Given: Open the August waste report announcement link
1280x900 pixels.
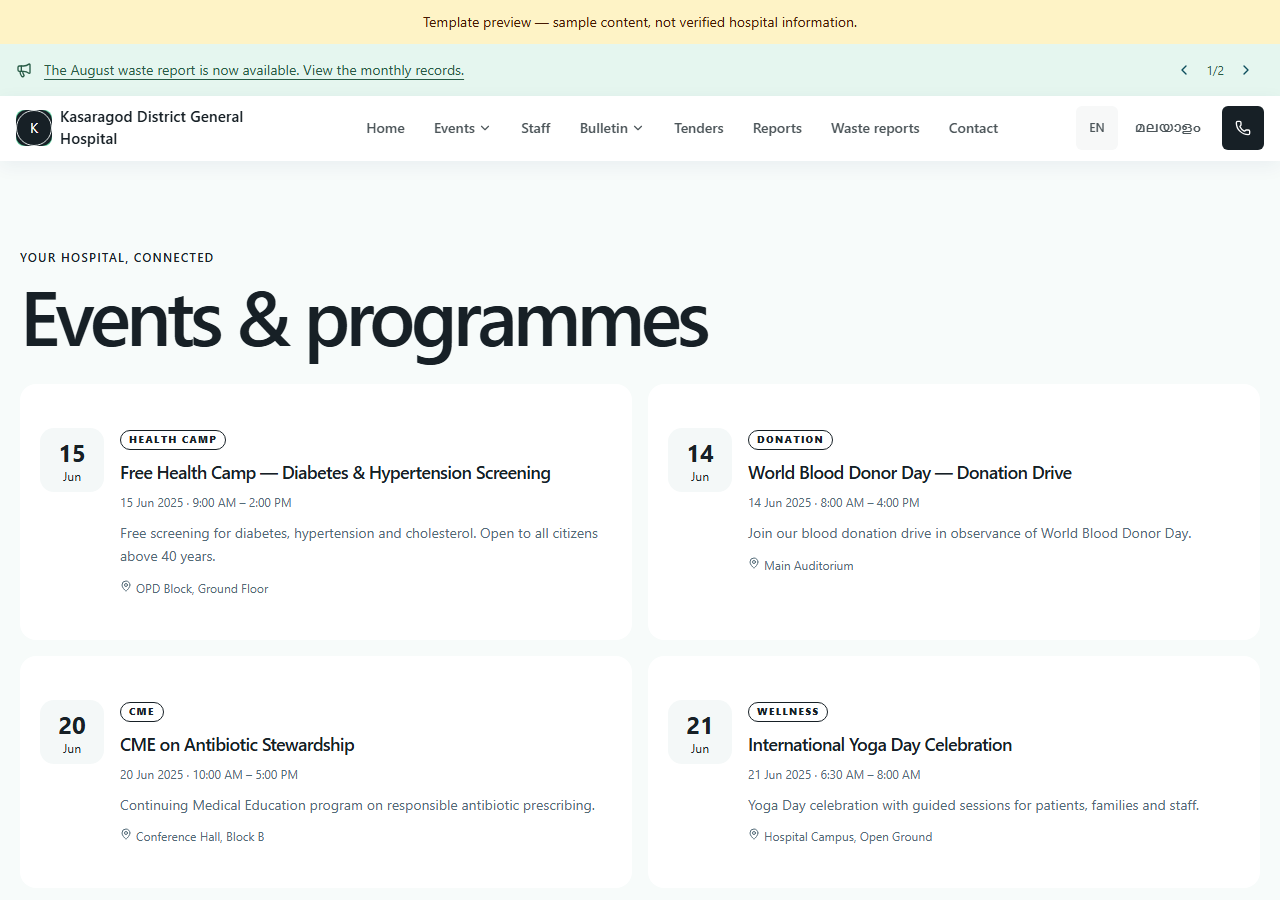Looking at the screenshot, I should tap(254, 71).
